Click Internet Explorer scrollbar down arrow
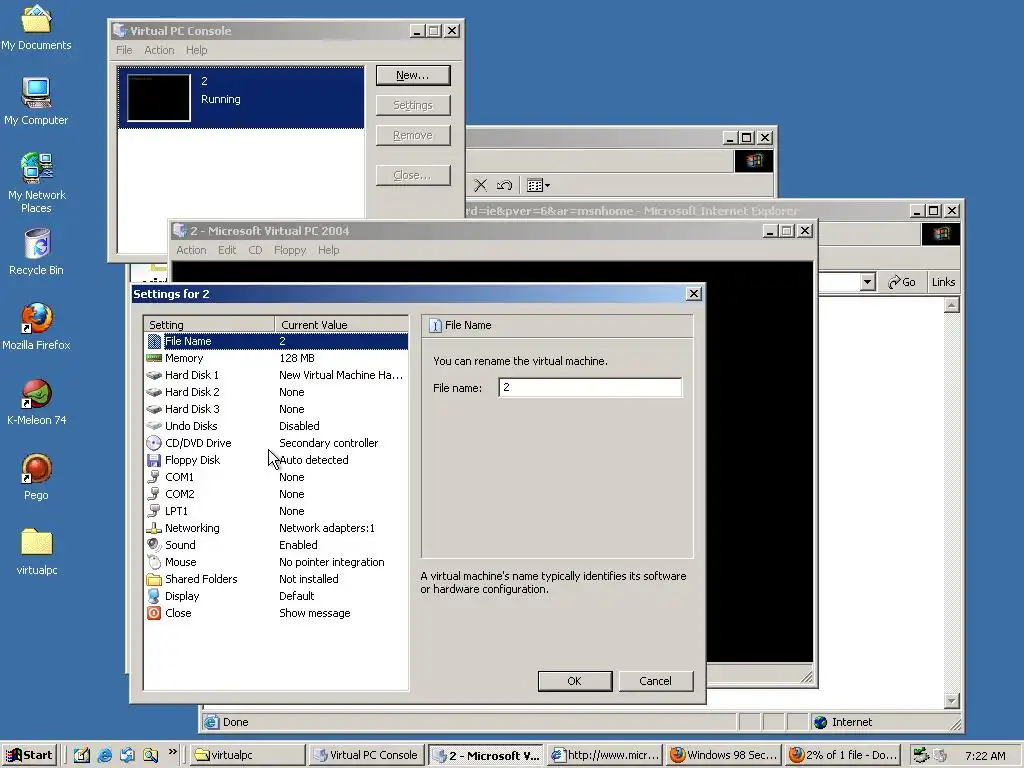 pyautogui.click(x=952, y=701)
